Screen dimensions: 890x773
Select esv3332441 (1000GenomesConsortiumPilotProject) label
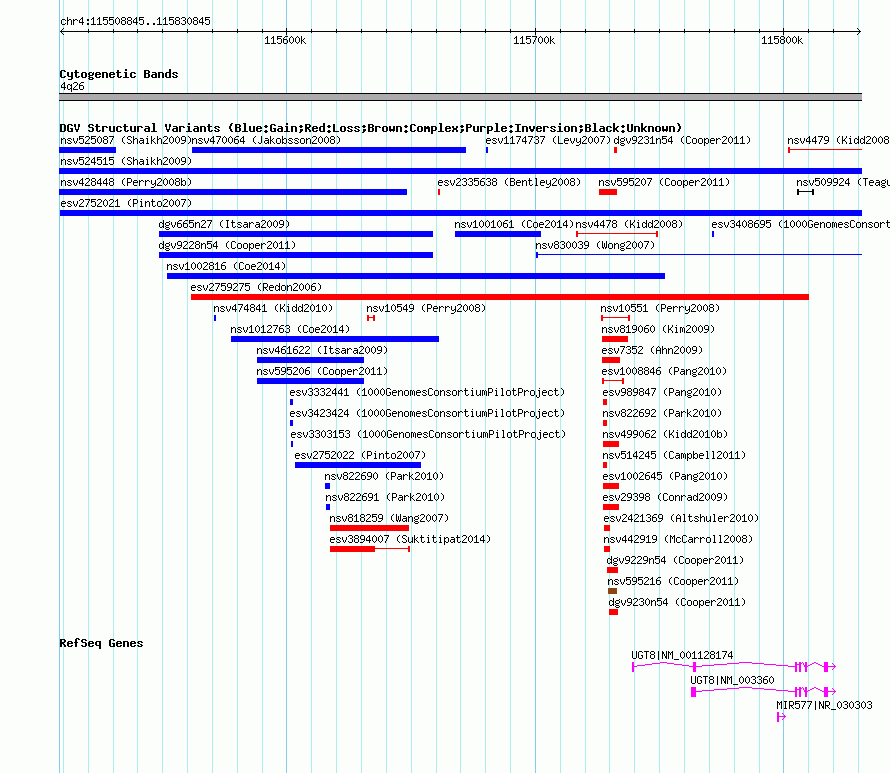pyautogui.click(x=427, y=392)
